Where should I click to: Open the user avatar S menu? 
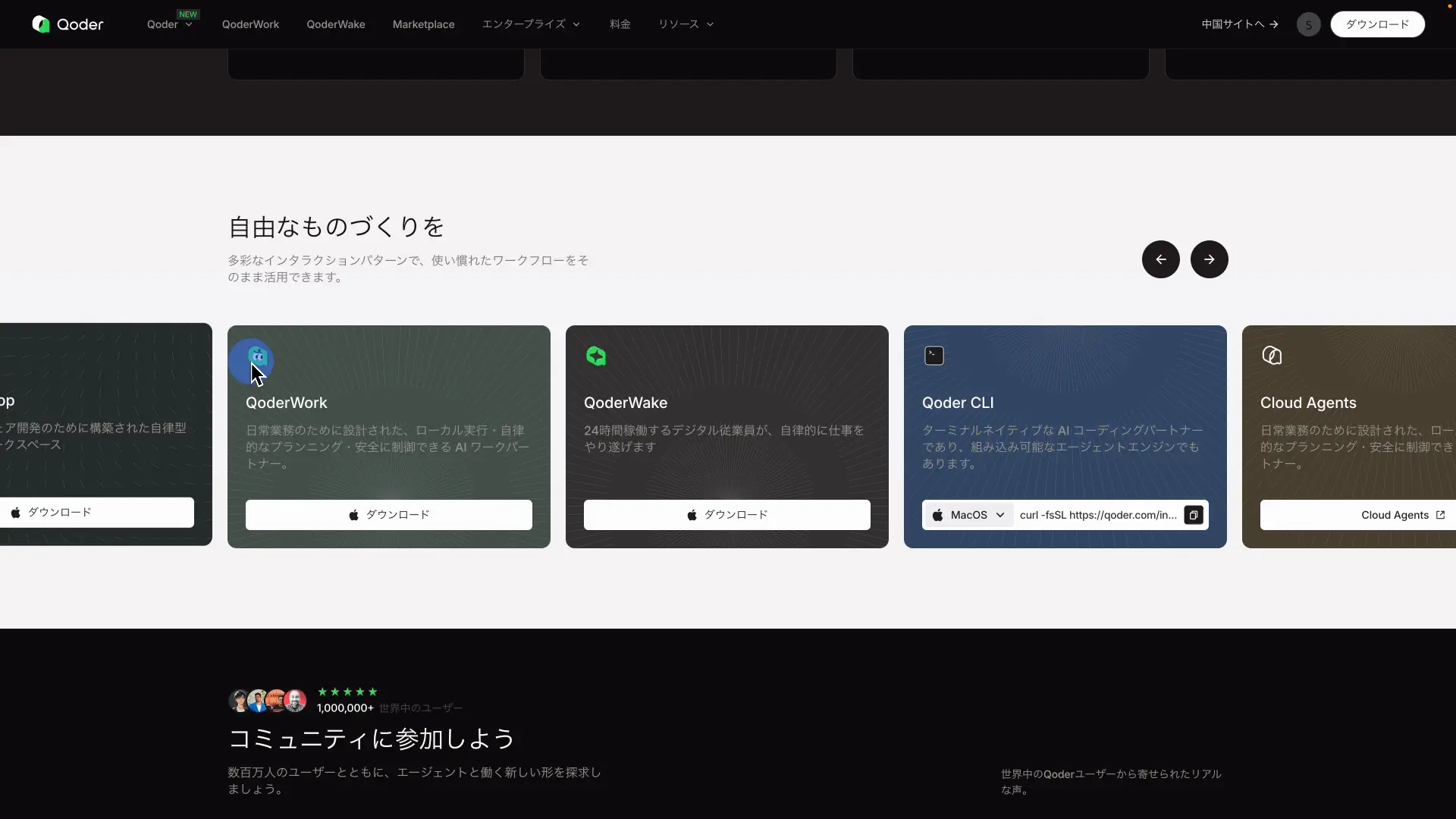coord(1308,24)
